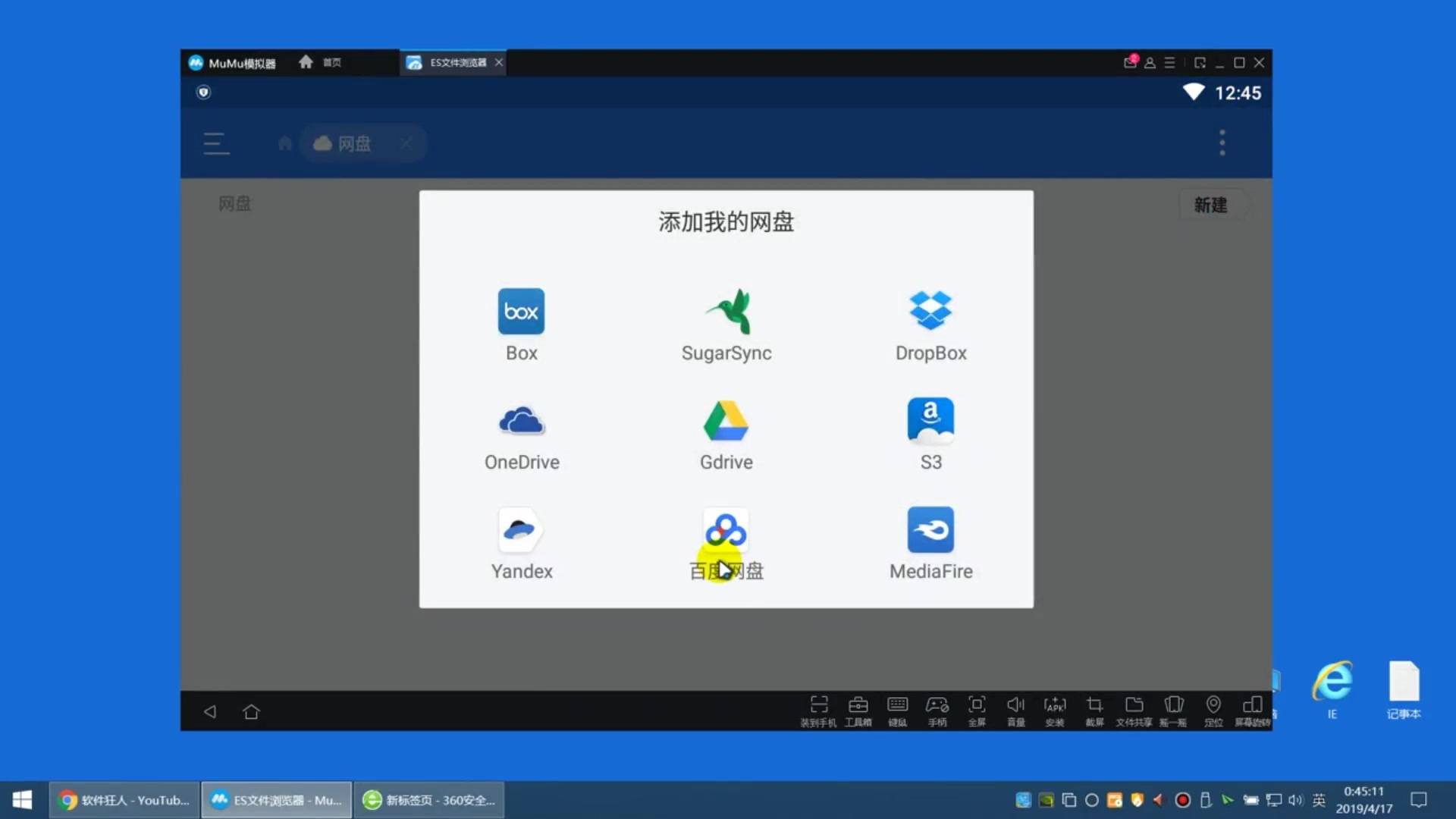Screen dimensions: 1456x819
Task: Click the shield icon in status bar
Action: (x=203, y=93)
